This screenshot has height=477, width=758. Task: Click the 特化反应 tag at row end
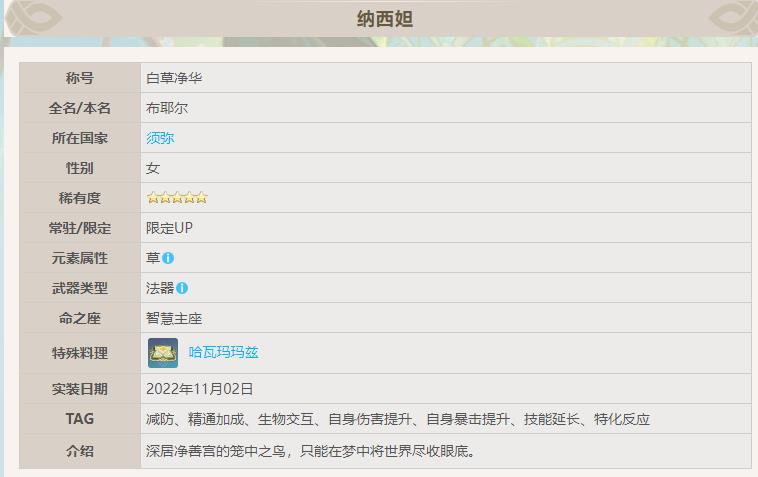point(629,419)
